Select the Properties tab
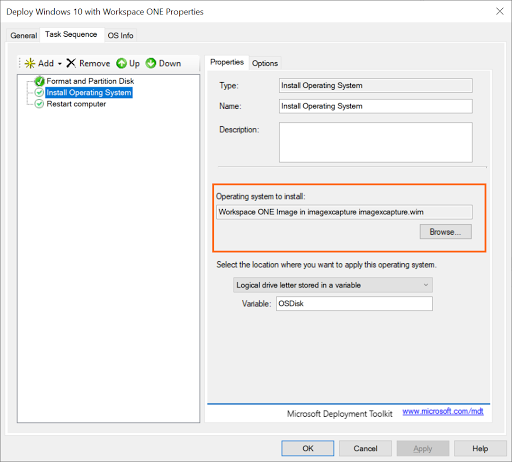Screen dimensions: 512x462 pyautogui.click(x=227, y=62)
